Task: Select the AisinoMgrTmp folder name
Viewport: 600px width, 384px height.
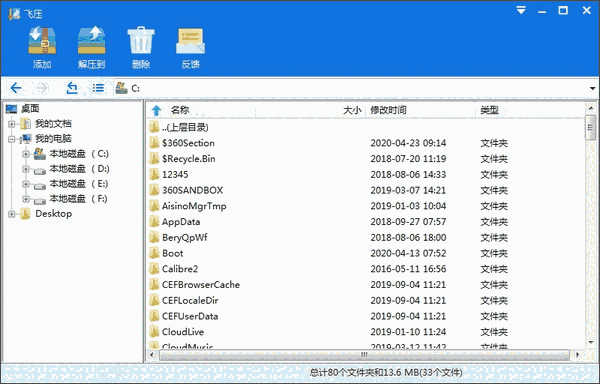Action: [194, 206]
